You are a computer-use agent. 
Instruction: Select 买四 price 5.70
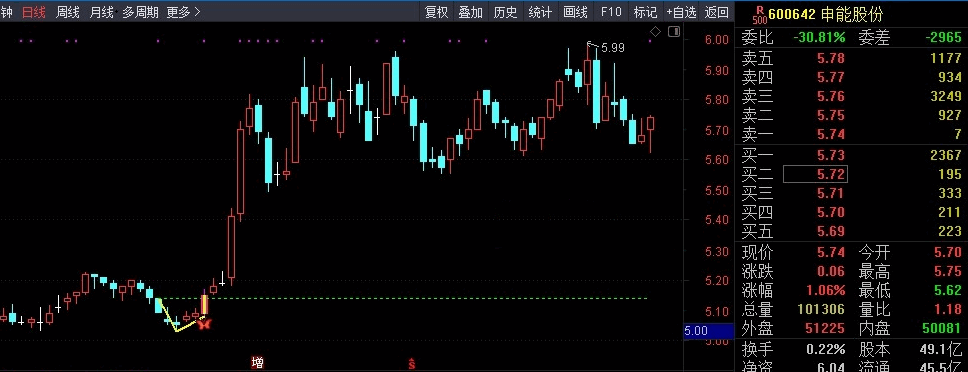(x=830, y=212)
